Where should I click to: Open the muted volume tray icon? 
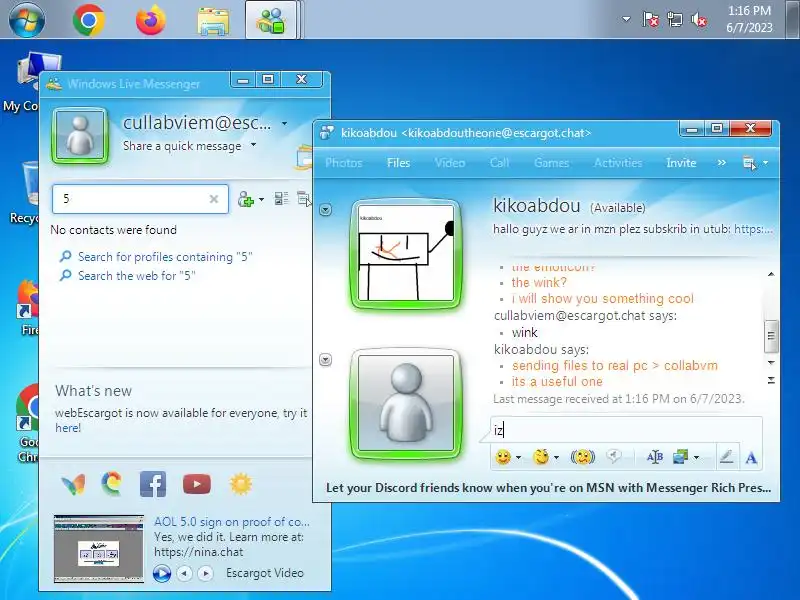coord(698,19)
